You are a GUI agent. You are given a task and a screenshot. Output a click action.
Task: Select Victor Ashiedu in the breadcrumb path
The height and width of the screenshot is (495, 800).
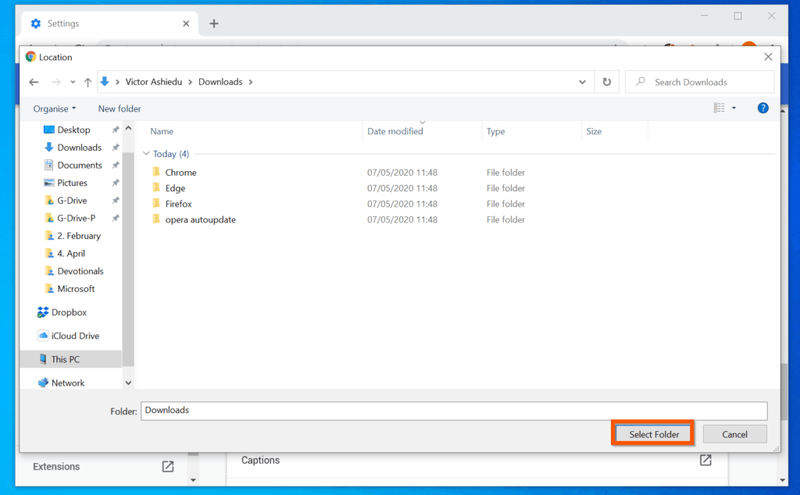pyautogui.click(x=154, y=82)
